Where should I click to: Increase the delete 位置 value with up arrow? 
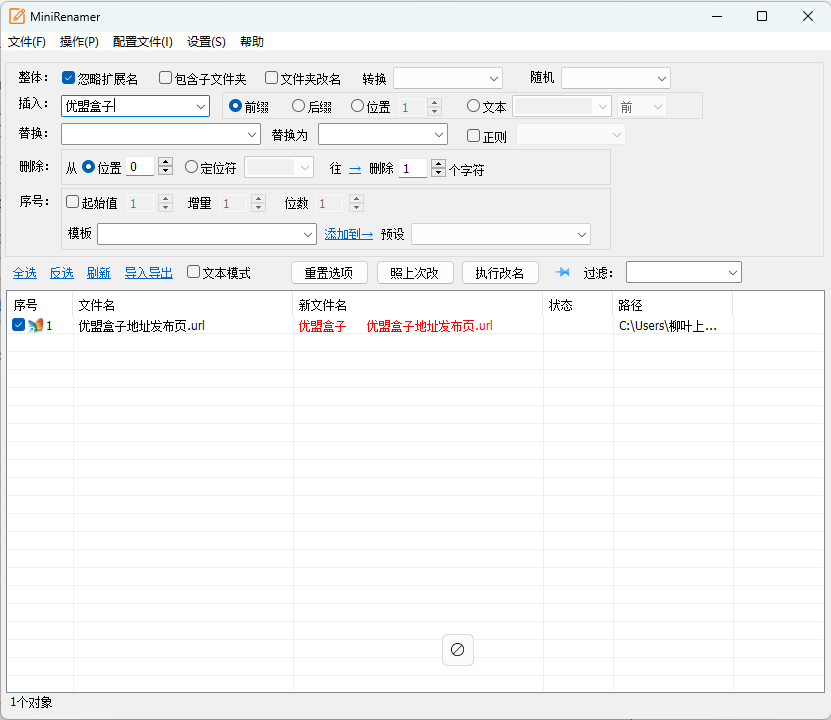coord(165,162)
